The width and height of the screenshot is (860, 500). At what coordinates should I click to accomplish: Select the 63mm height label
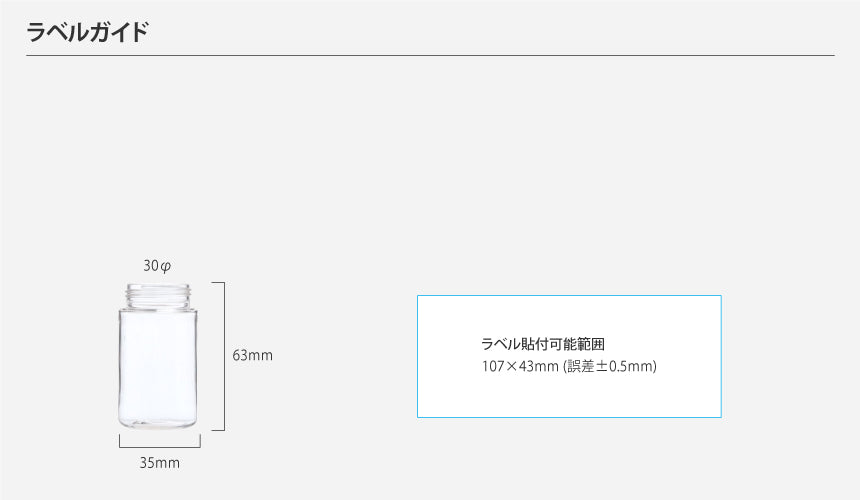coord(253,356)
